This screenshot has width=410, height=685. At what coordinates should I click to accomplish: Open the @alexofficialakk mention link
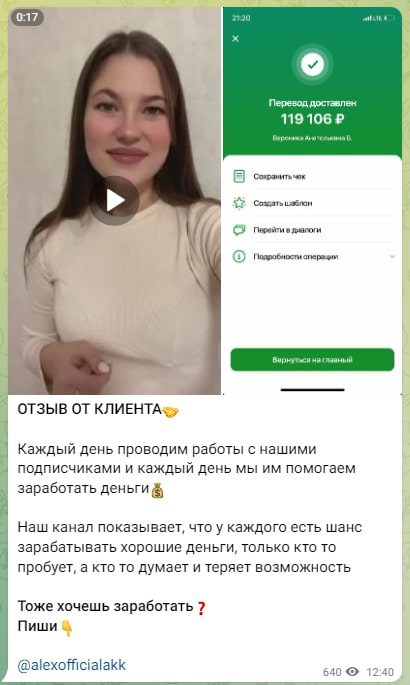coord(72,665)
